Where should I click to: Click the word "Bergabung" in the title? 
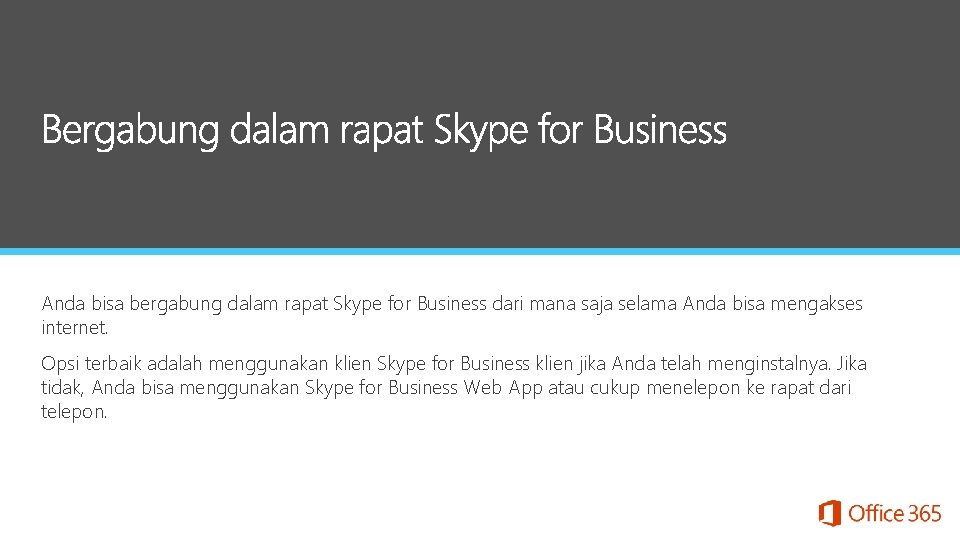point(129,131)
